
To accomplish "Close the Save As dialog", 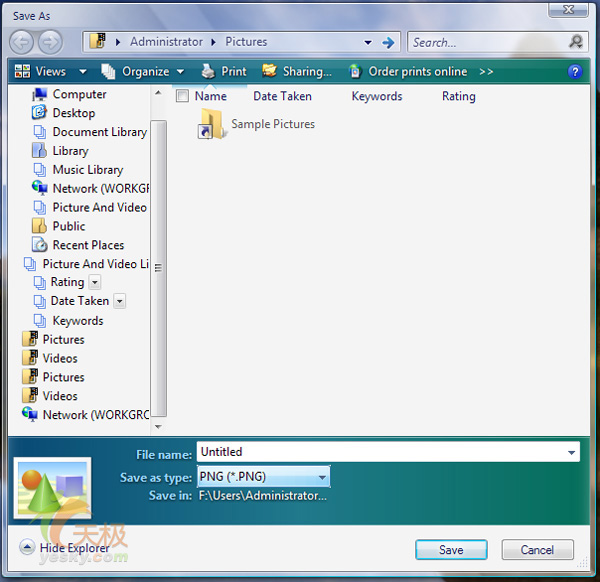I will (x=568, y=9).
